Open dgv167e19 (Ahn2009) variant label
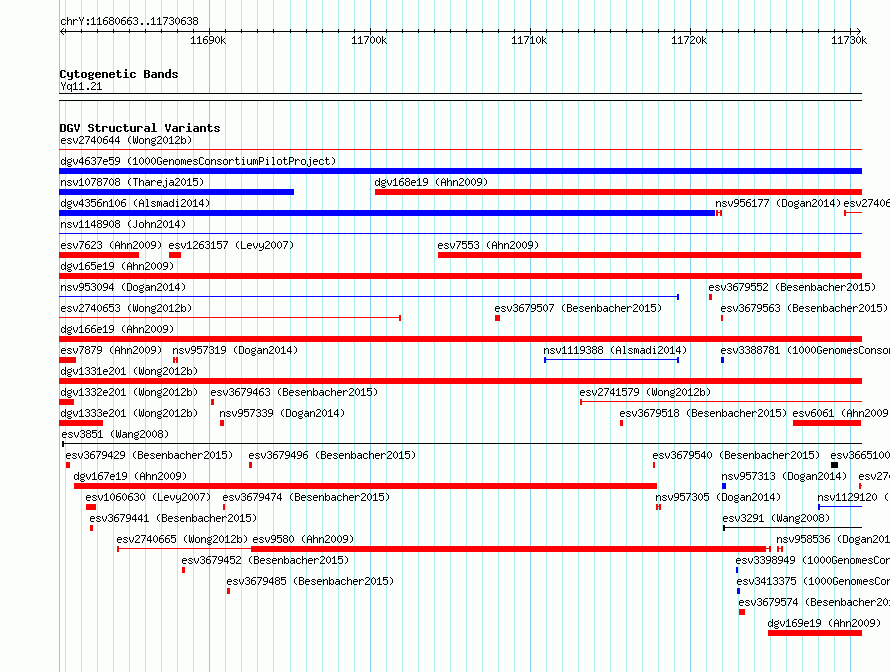 [x=130, y=476]
